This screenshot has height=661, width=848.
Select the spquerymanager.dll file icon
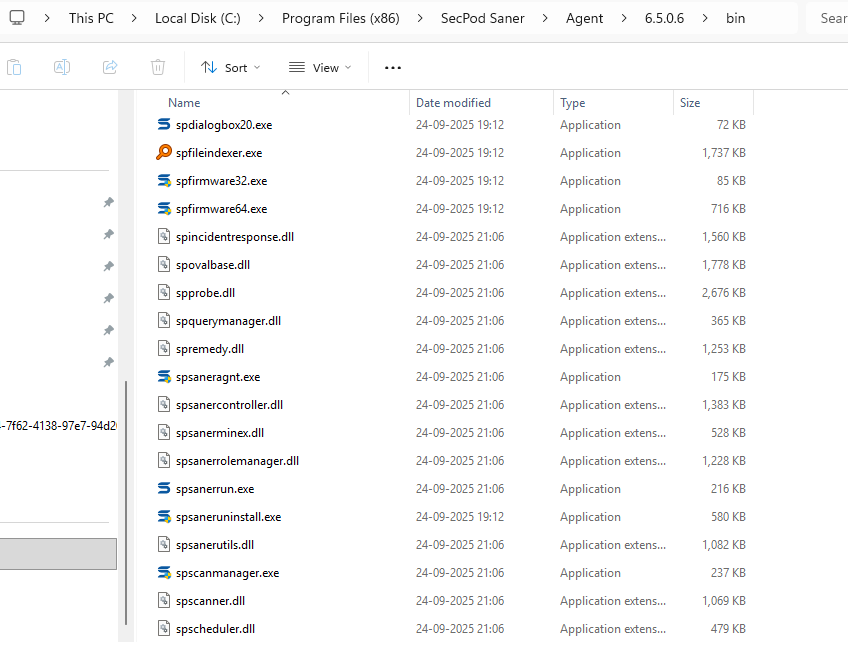pos(164,321)
